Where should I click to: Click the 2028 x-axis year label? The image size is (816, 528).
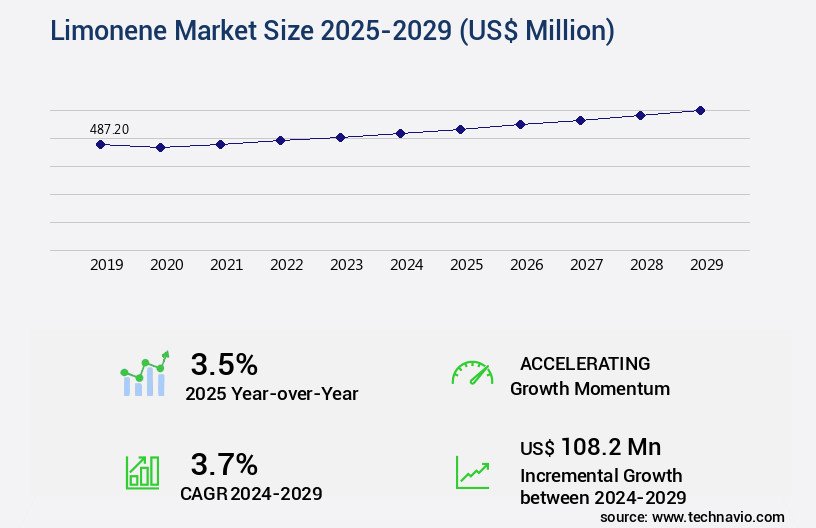(x=646, y=265)
